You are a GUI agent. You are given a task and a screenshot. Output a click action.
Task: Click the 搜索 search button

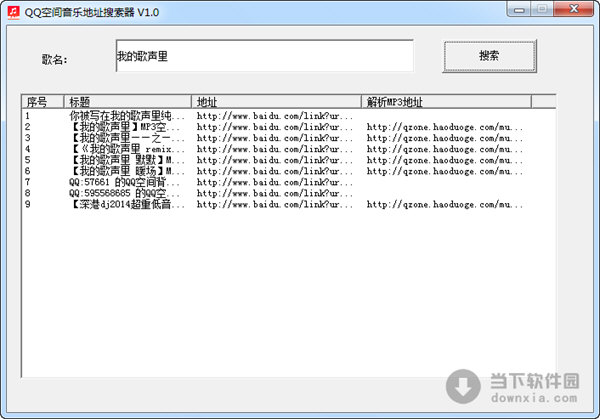pos(489,56)
